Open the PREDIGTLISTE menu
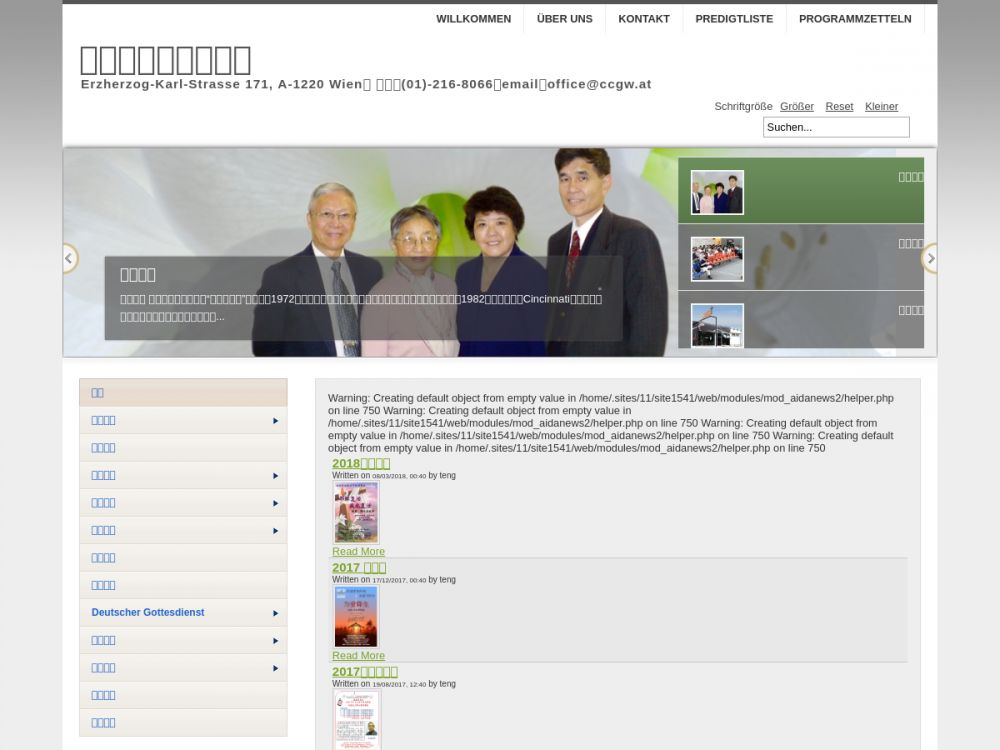Image resolution: width=1000 pixels, height=750 pixels. (734, 19)
